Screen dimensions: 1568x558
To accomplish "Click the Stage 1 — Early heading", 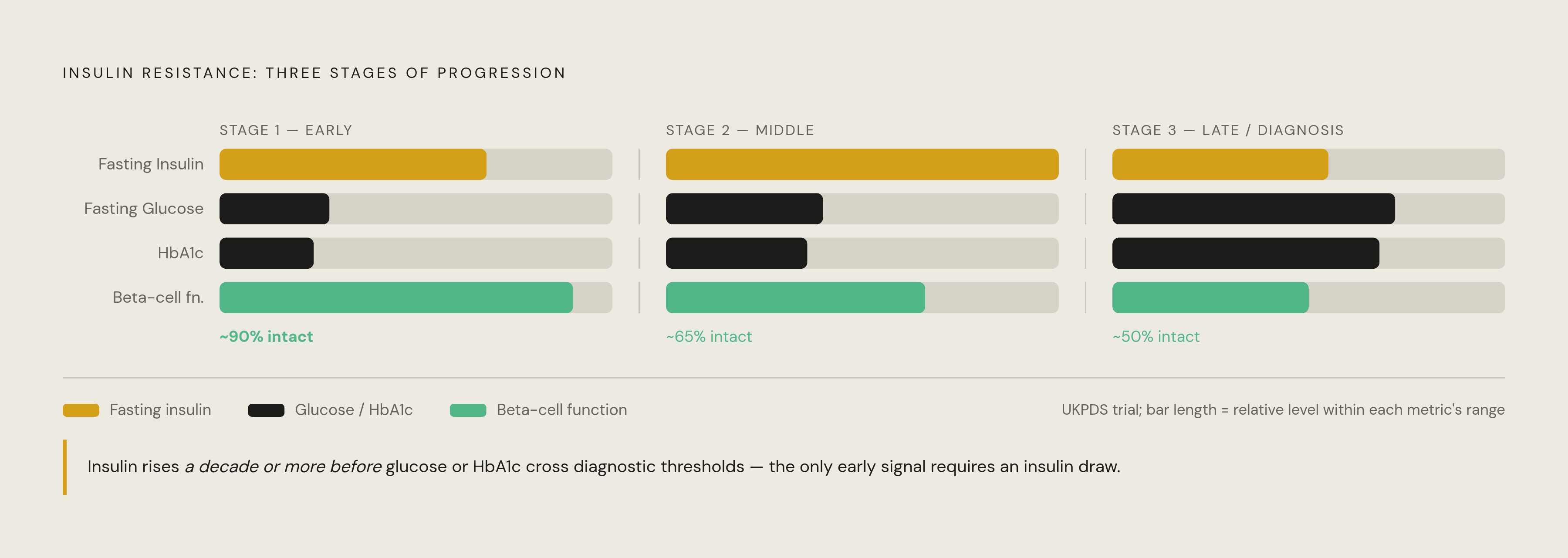I will (x=286, y=130).
